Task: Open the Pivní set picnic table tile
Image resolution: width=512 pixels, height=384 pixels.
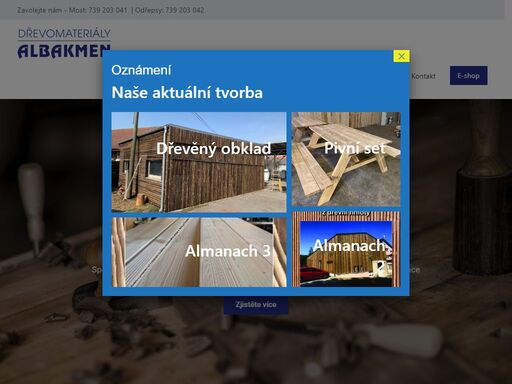Action: click(x=346, y=159)
